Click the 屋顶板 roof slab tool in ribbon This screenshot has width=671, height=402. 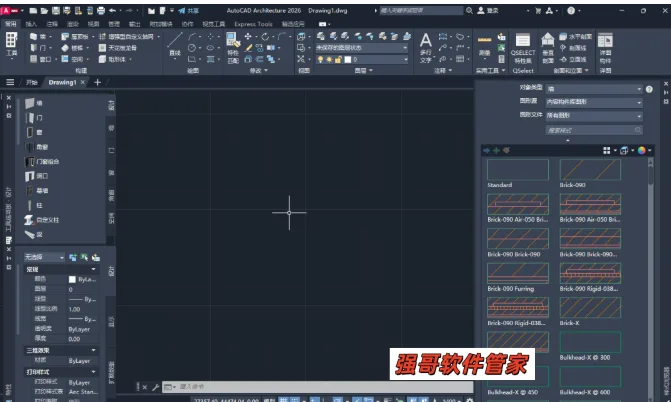click(x=75, y=37)
